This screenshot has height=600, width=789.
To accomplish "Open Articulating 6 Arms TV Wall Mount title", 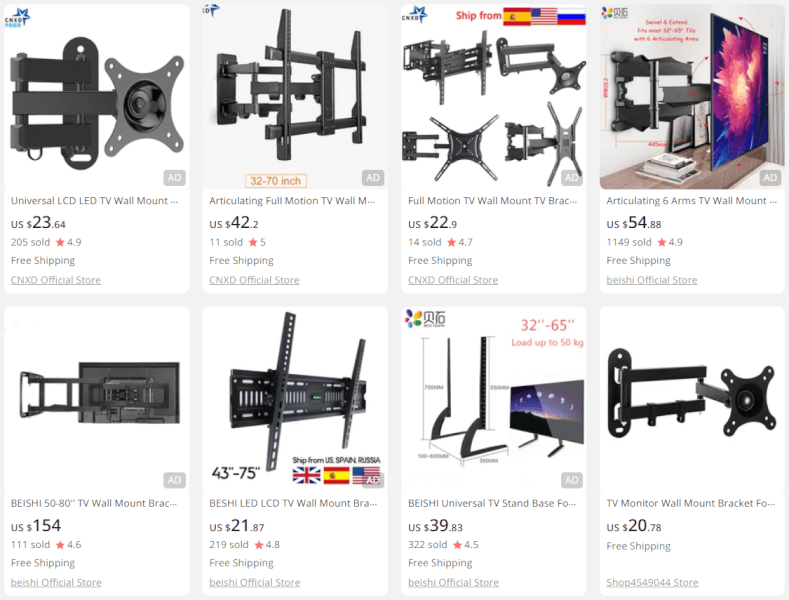I will 691,201.
